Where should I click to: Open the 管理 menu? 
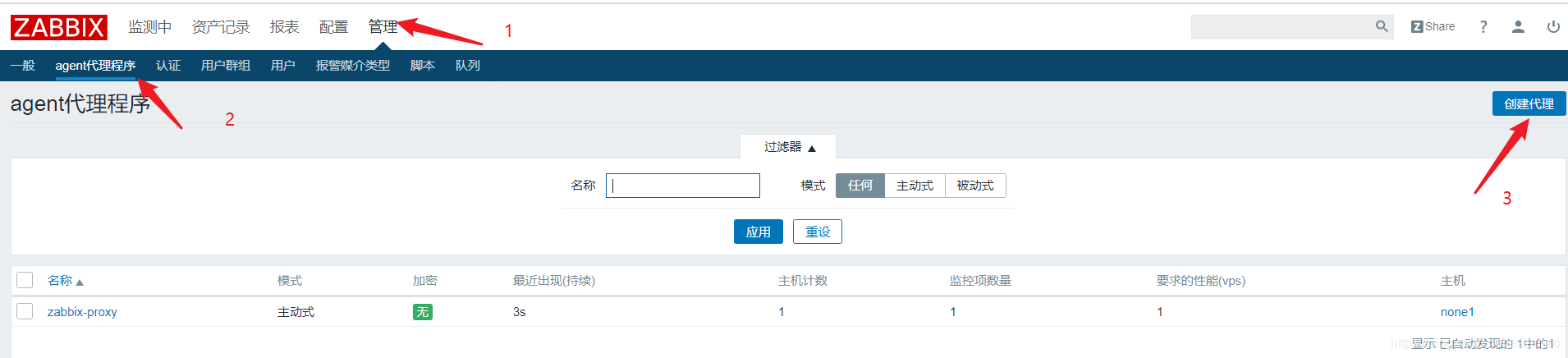pos(383,27)
